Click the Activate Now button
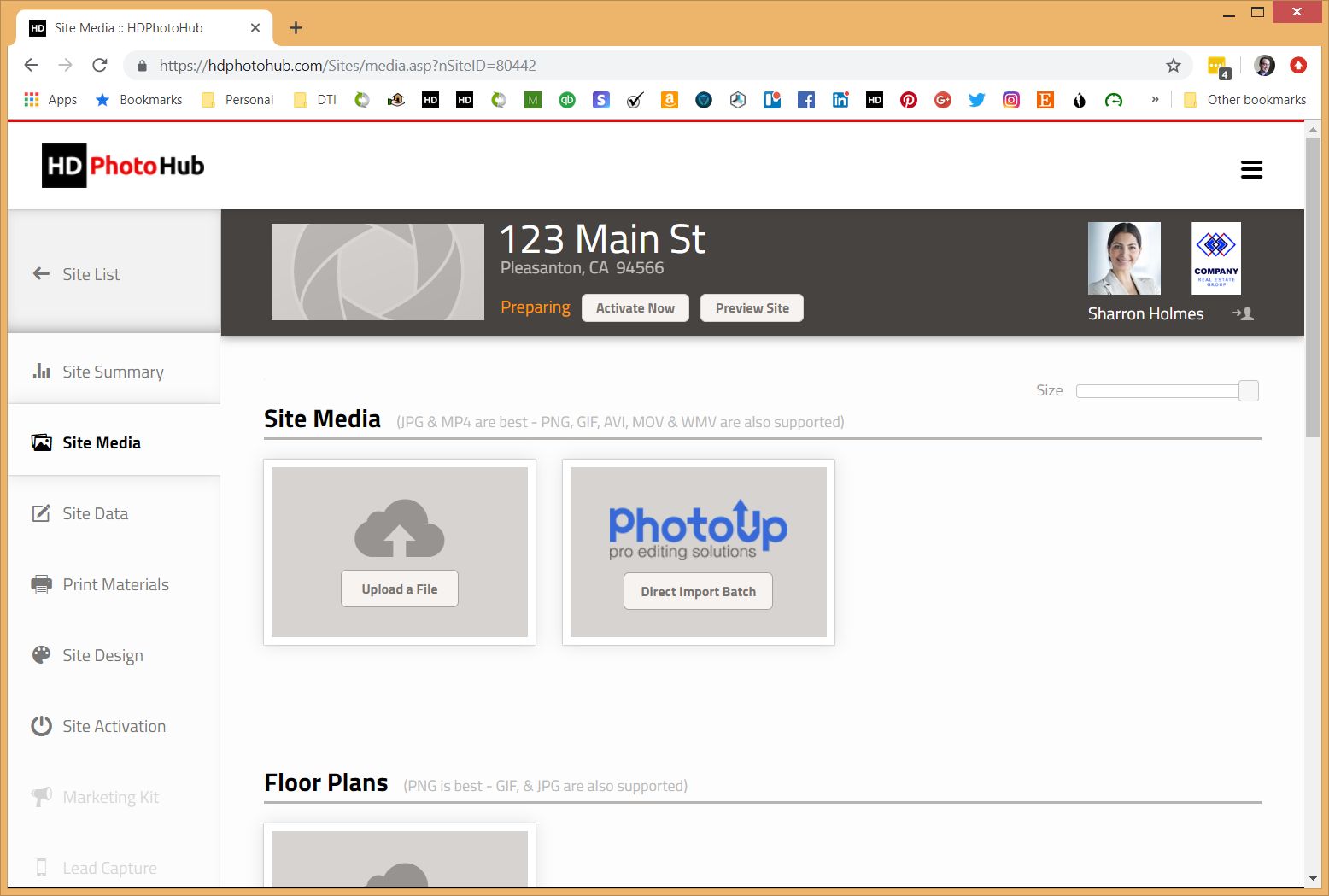 click(x=635, y=308)
